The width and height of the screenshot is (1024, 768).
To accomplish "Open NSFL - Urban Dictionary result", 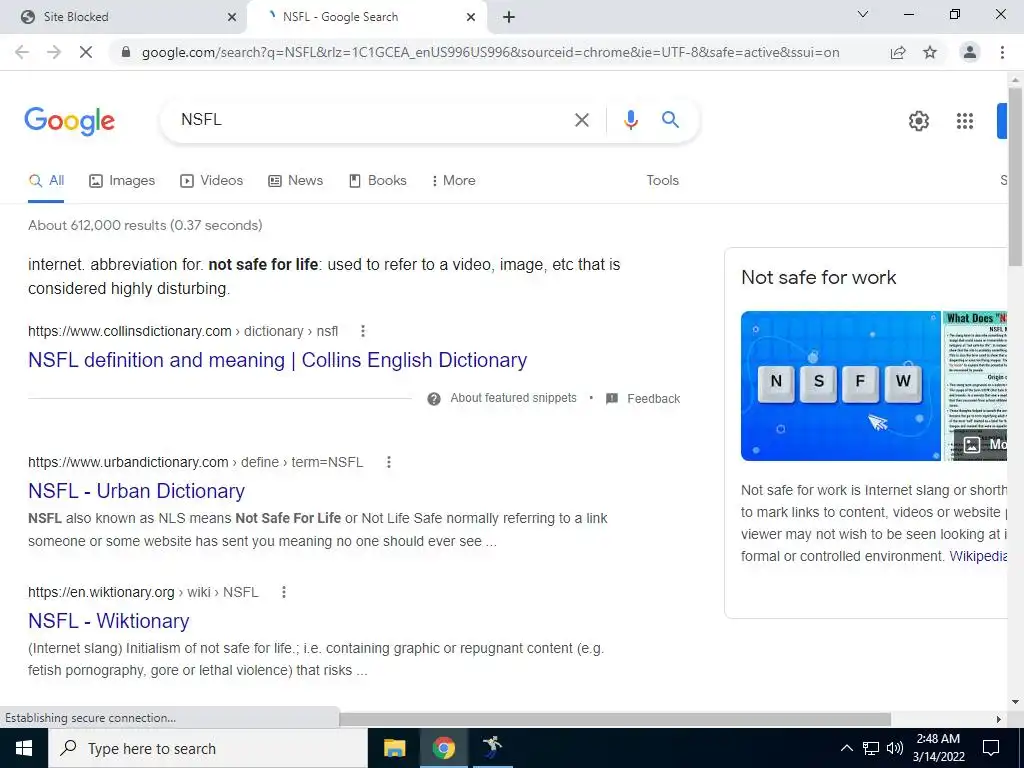I will 136,490.
